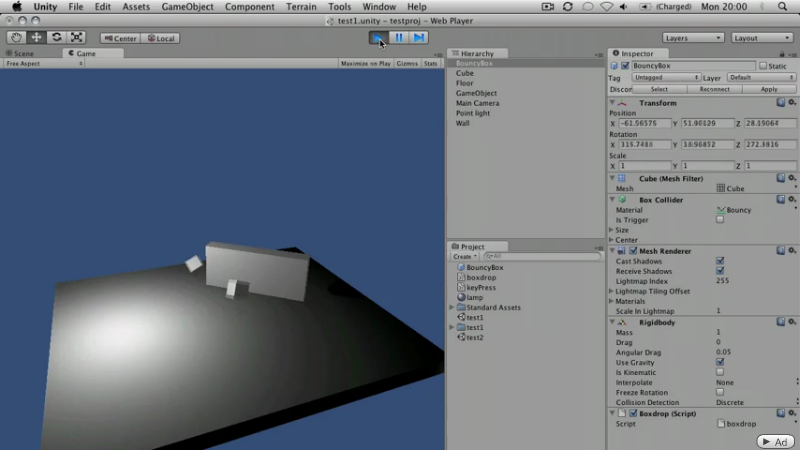The width and height of the screenshot is (800, 450).
Task: Toggle the Freeze Rotation checkbox
Action: (720, 392)
